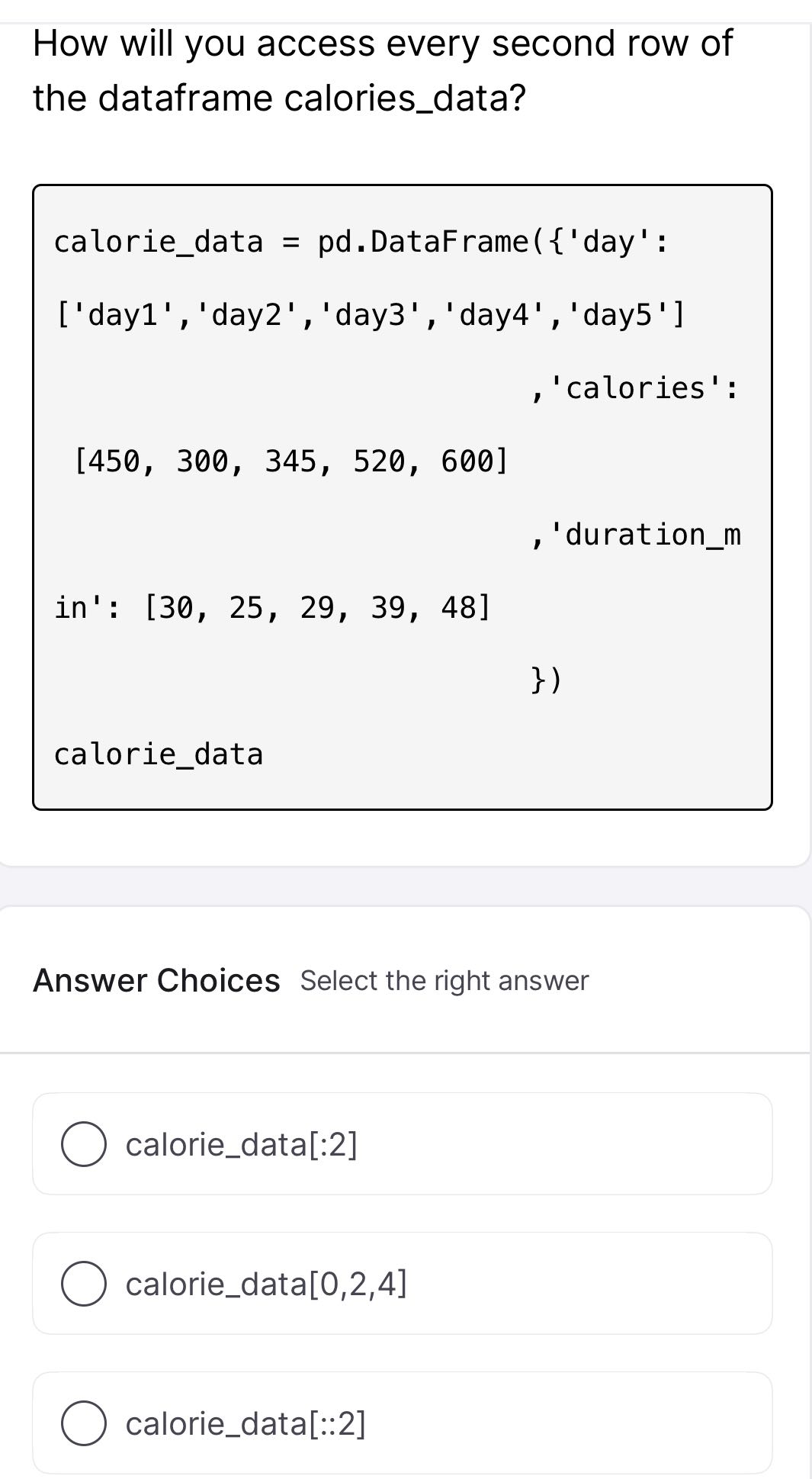This screenshot has height=1479, width=812.
Task: Click the calorie_data[::2] answer label
Action: [x=246, y=1423]
